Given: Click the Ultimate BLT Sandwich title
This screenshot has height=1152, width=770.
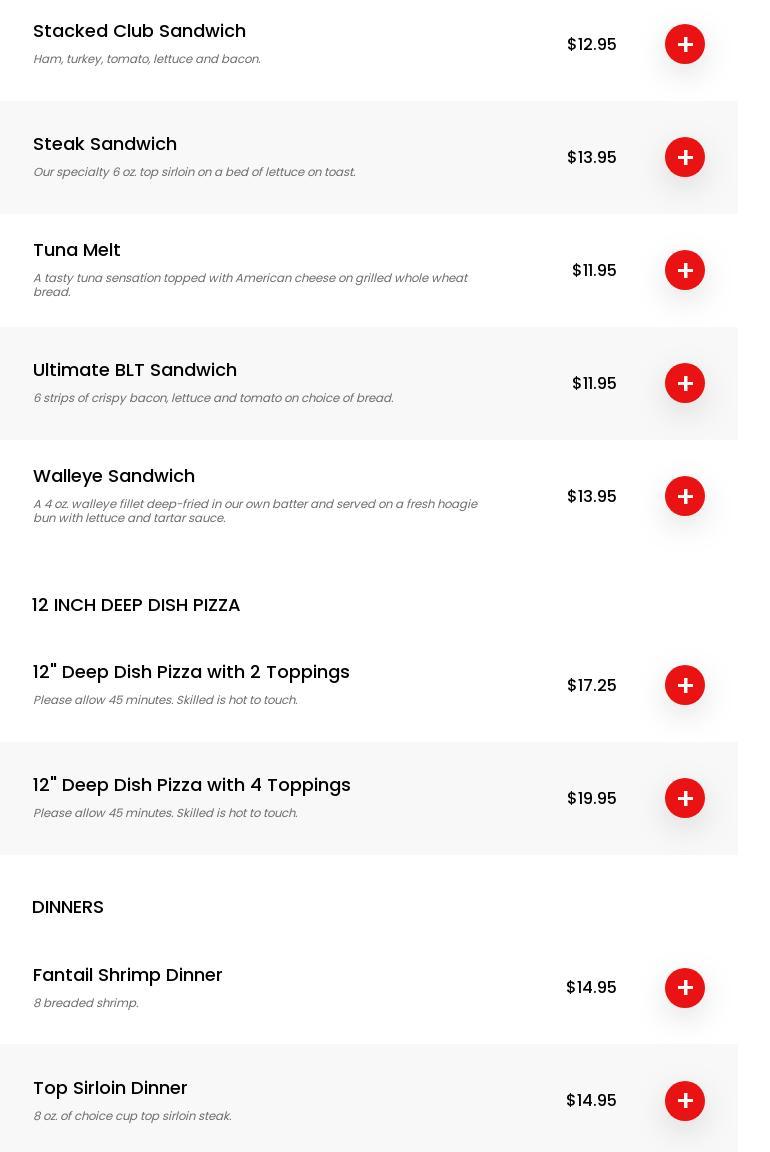Looking at the screenshot, I should (135, 370).
